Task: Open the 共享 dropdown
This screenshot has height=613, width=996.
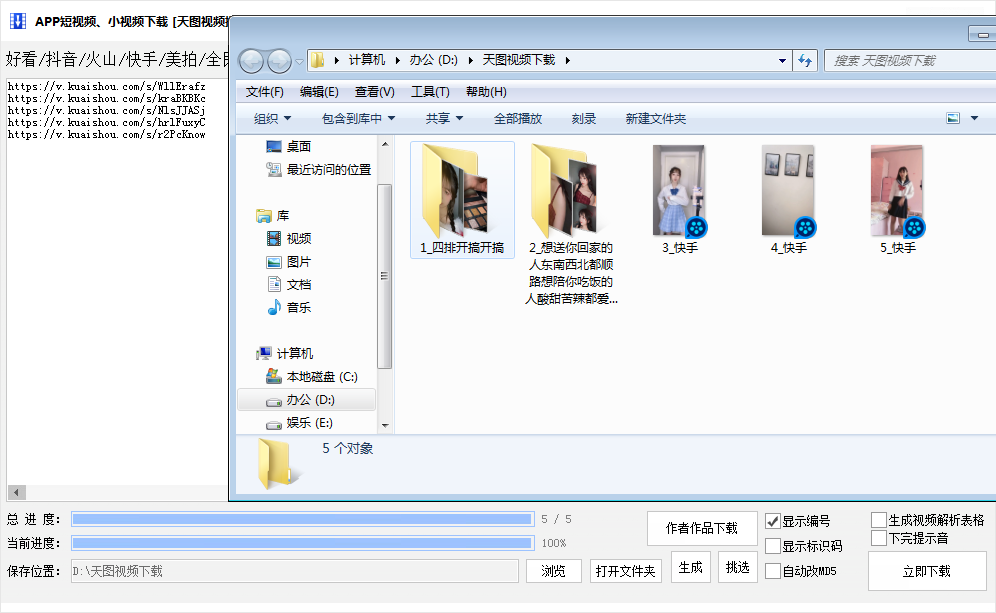Action: [444, 119]
